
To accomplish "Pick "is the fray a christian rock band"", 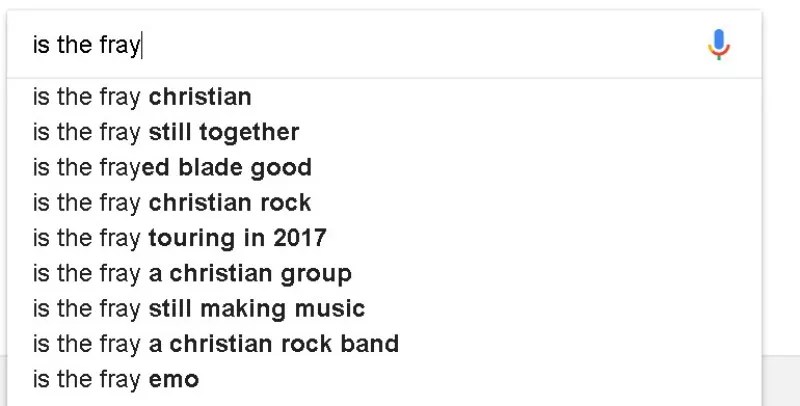I will point(215,344).
